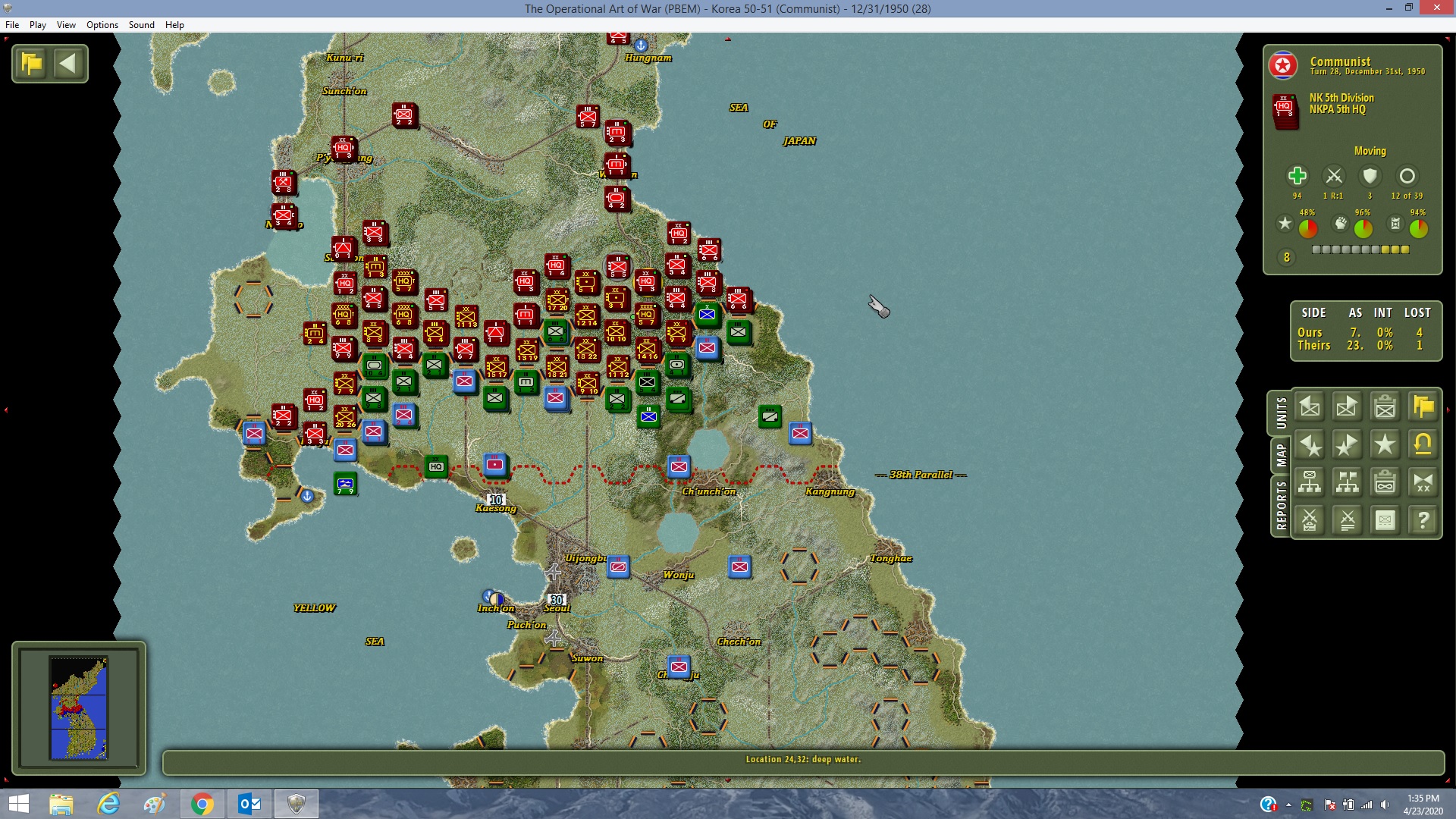This screenshot has height=819, width=1456.
Task: Click the green HQ unit near the 38th Parallel
Action: (436, 466)
